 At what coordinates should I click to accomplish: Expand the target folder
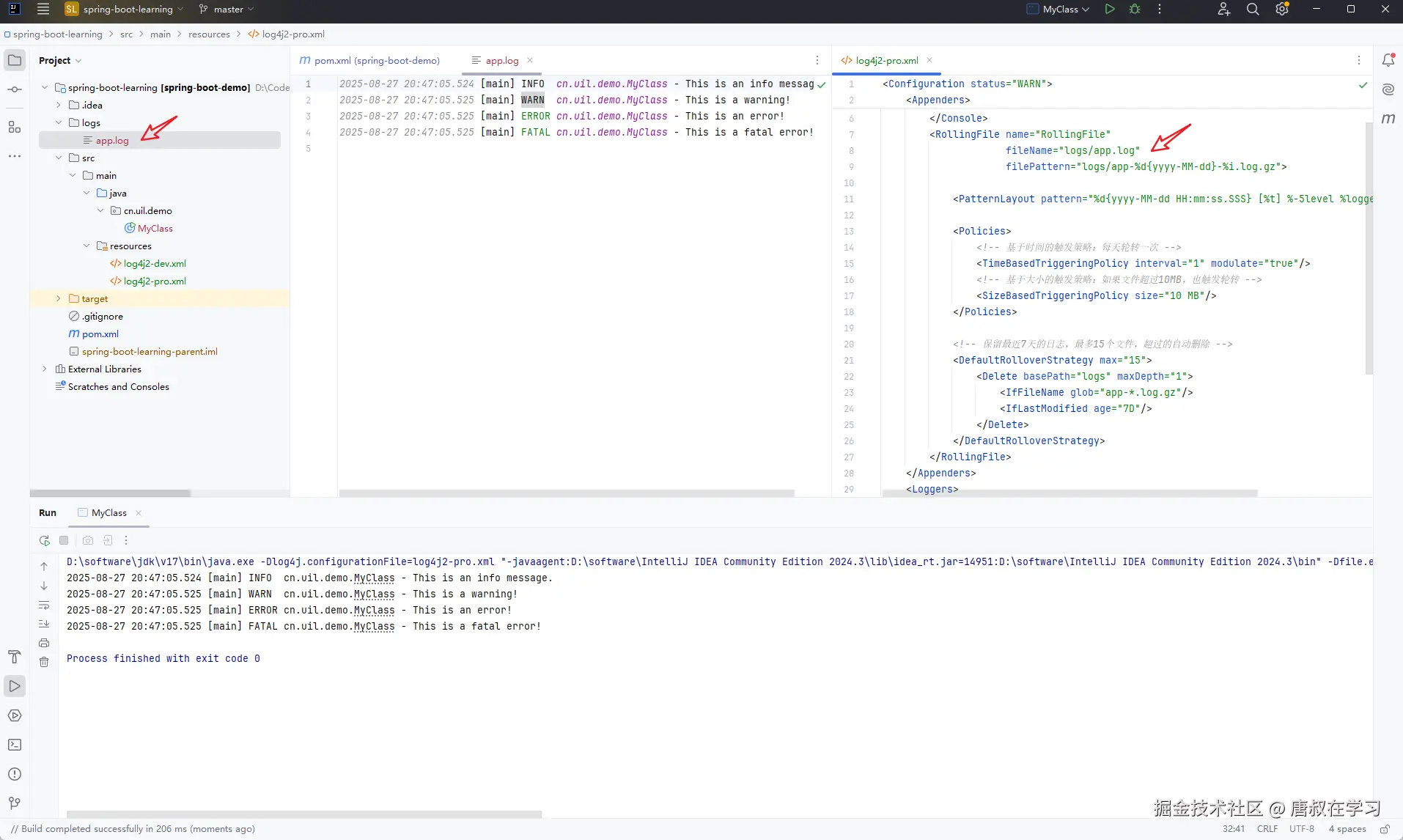59,298
